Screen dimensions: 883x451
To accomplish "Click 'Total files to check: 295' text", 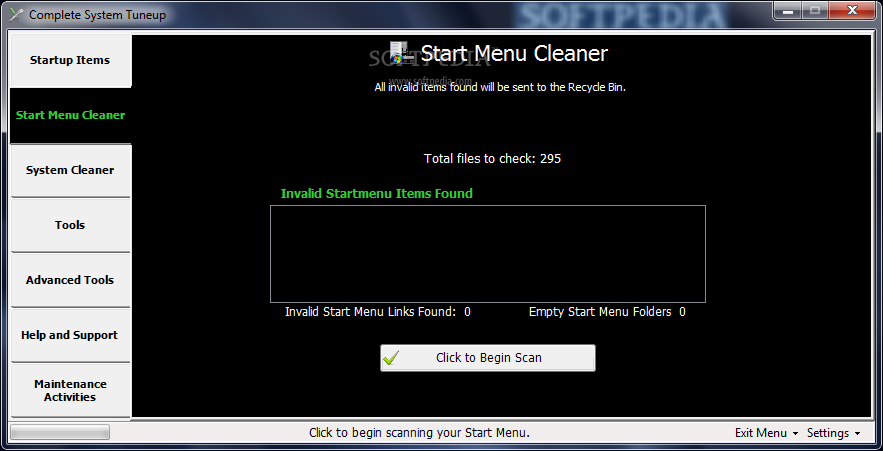I will 492,159.
